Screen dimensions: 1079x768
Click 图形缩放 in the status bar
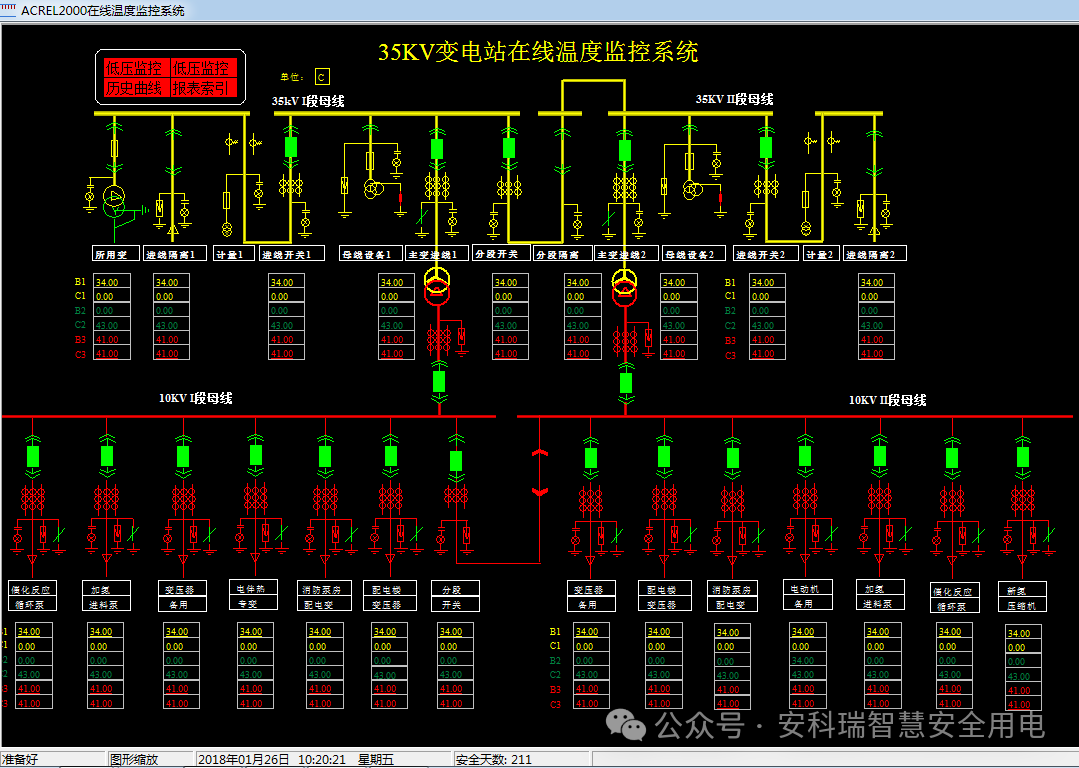click(134, 759)
